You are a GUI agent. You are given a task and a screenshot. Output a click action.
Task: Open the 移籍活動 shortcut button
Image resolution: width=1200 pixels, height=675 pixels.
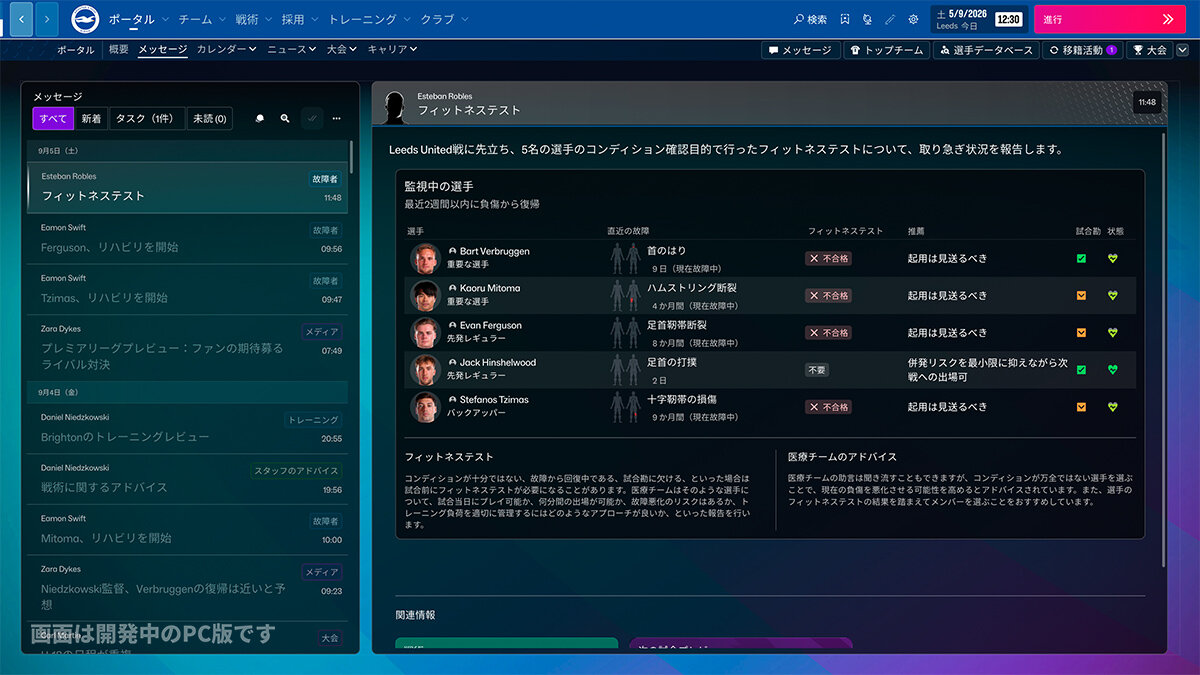point(1083,50)
